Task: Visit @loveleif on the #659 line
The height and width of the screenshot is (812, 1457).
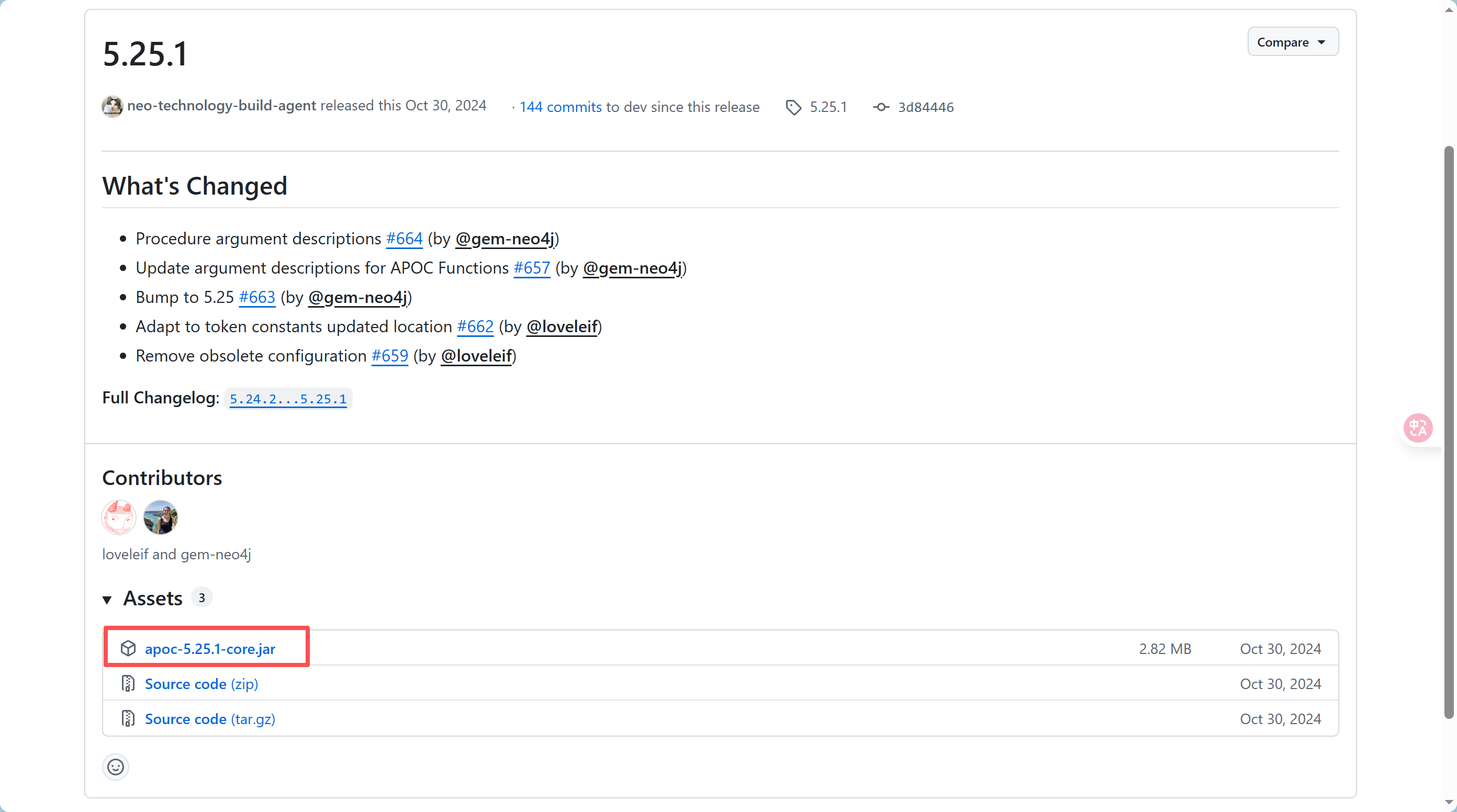Action: pos(476,356)
